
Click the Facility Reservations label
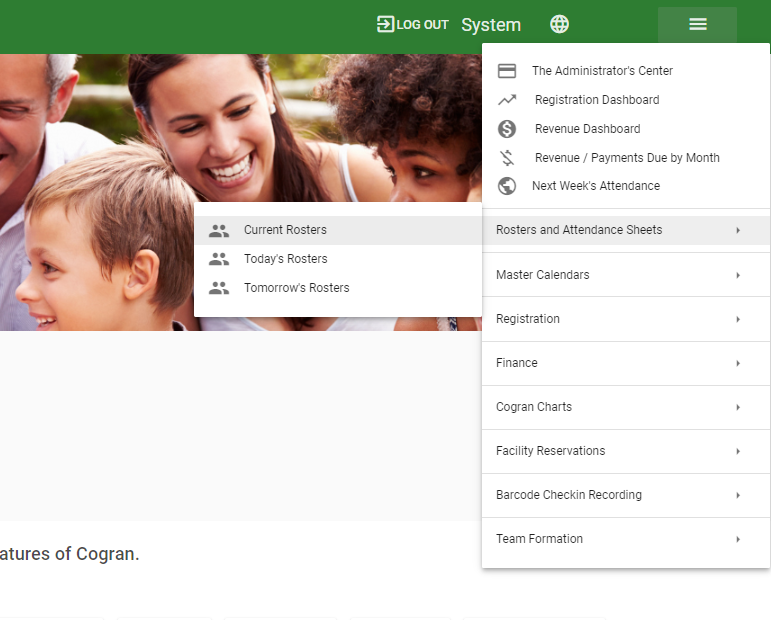coord(550,451)
